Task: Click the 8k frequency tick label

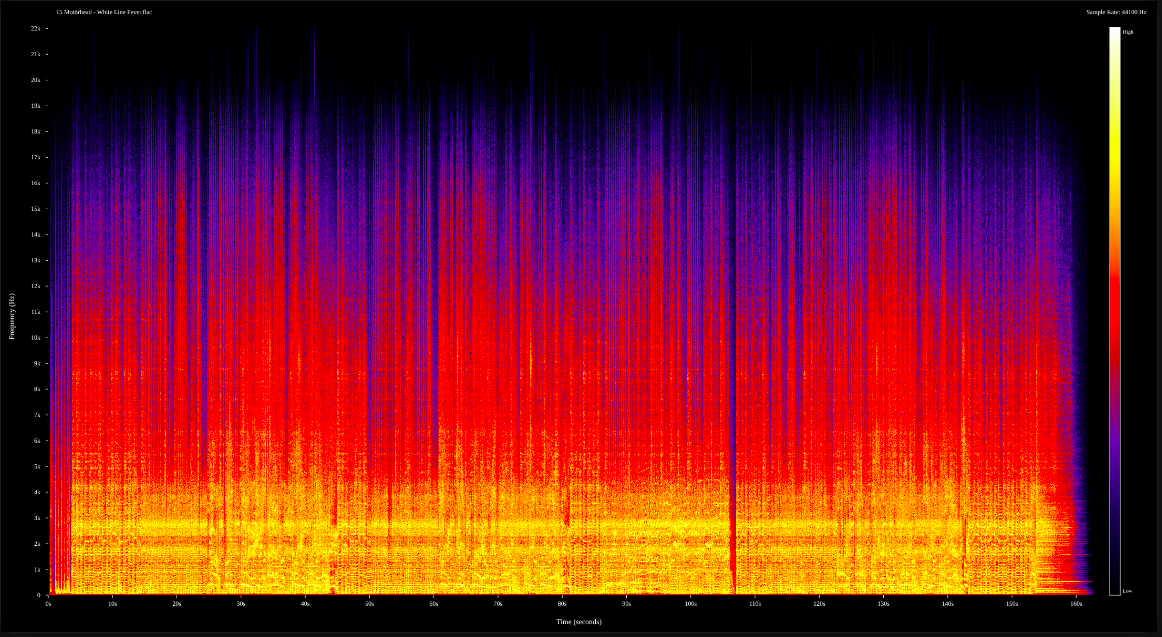Action: point(39,389)
